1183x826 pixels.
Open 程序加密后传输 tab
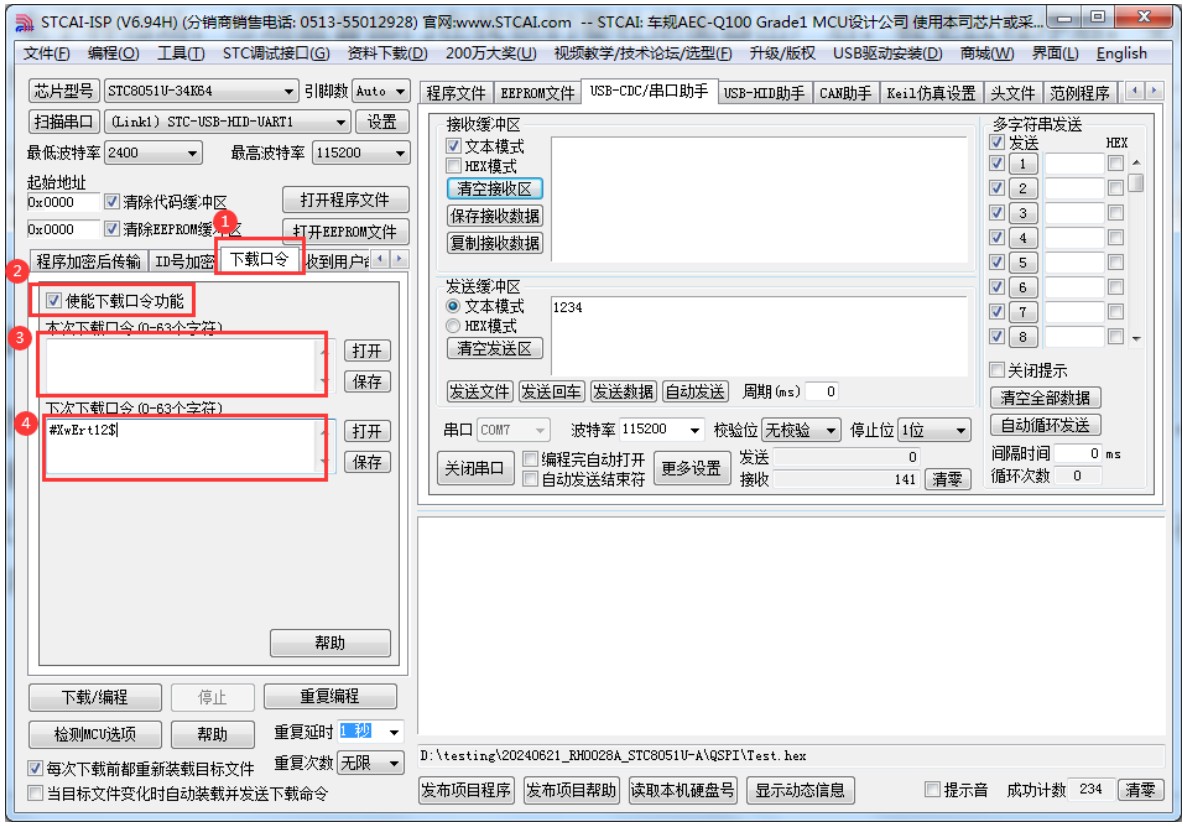pyautogui.click(x=88, y=262)
